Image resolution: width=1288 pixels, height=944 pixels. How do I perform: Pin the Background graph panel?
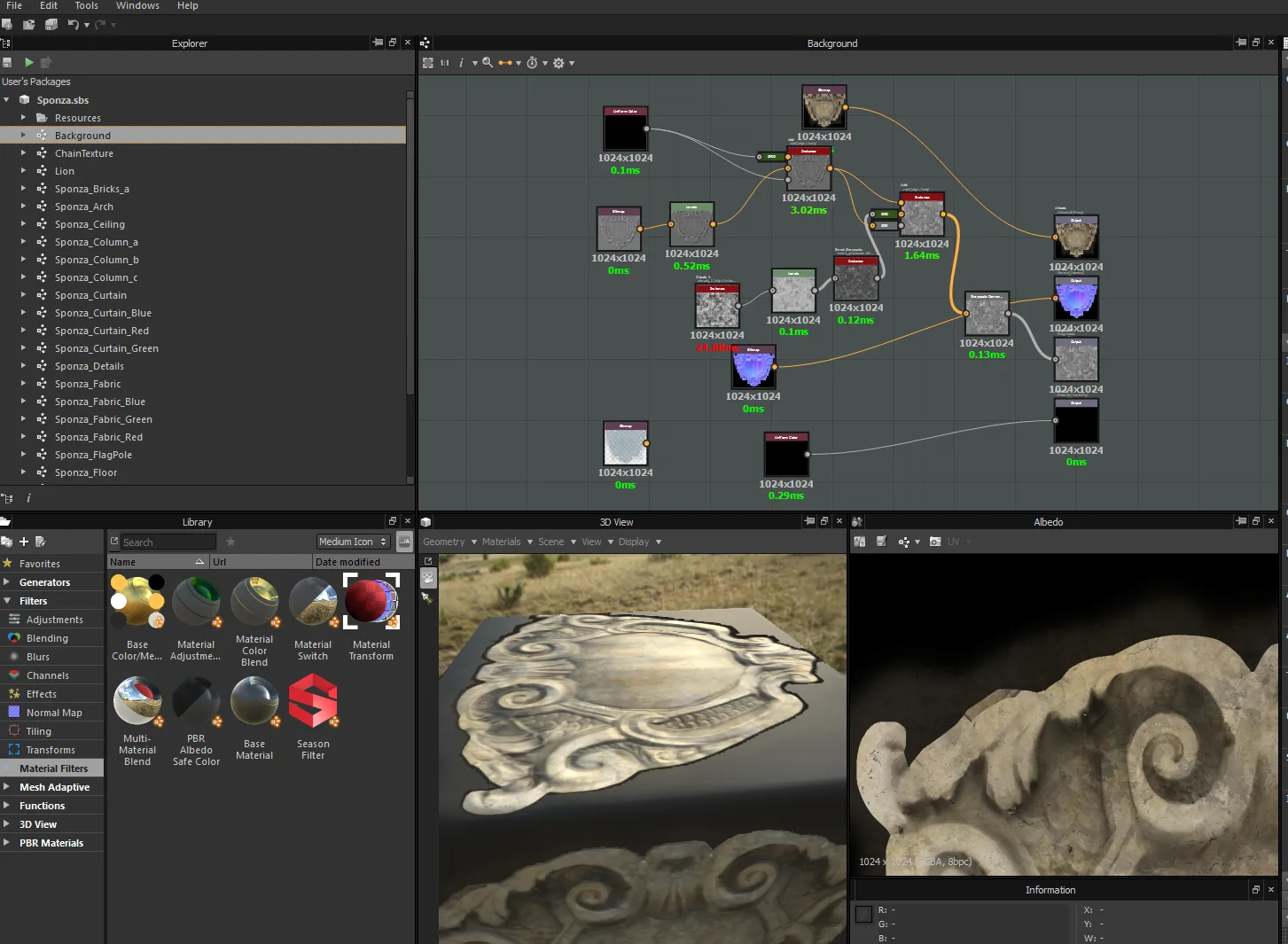(x=1242, y=43)
